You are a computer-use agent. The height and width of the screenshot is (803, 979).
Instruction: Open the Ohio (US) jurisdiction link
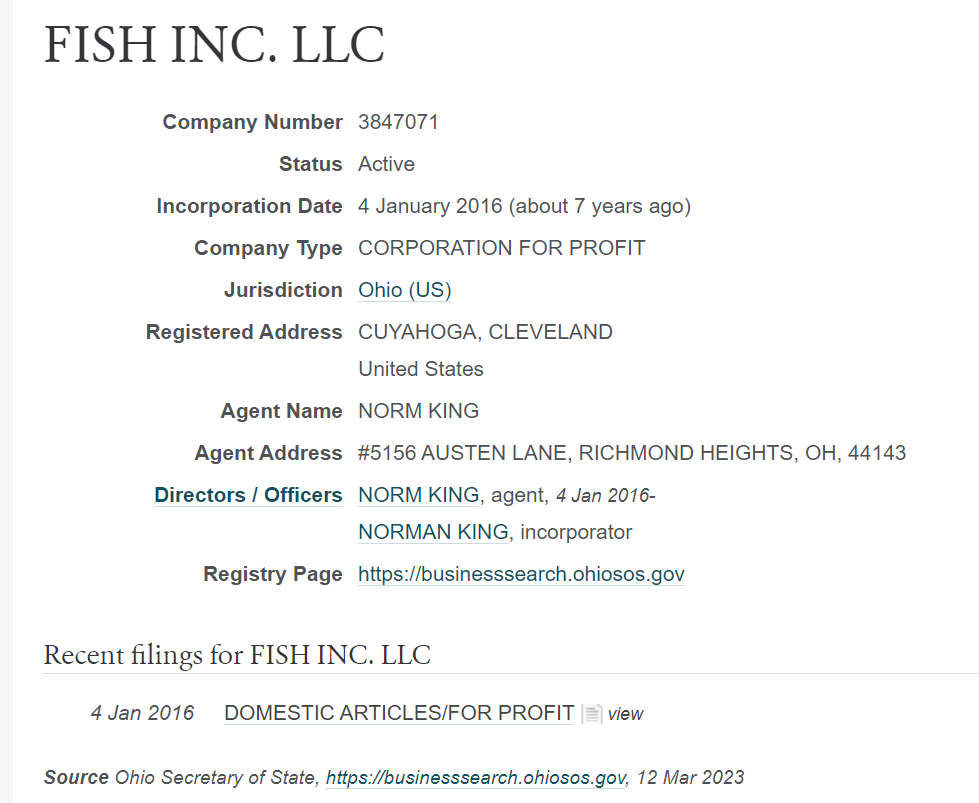click(404, 290)
